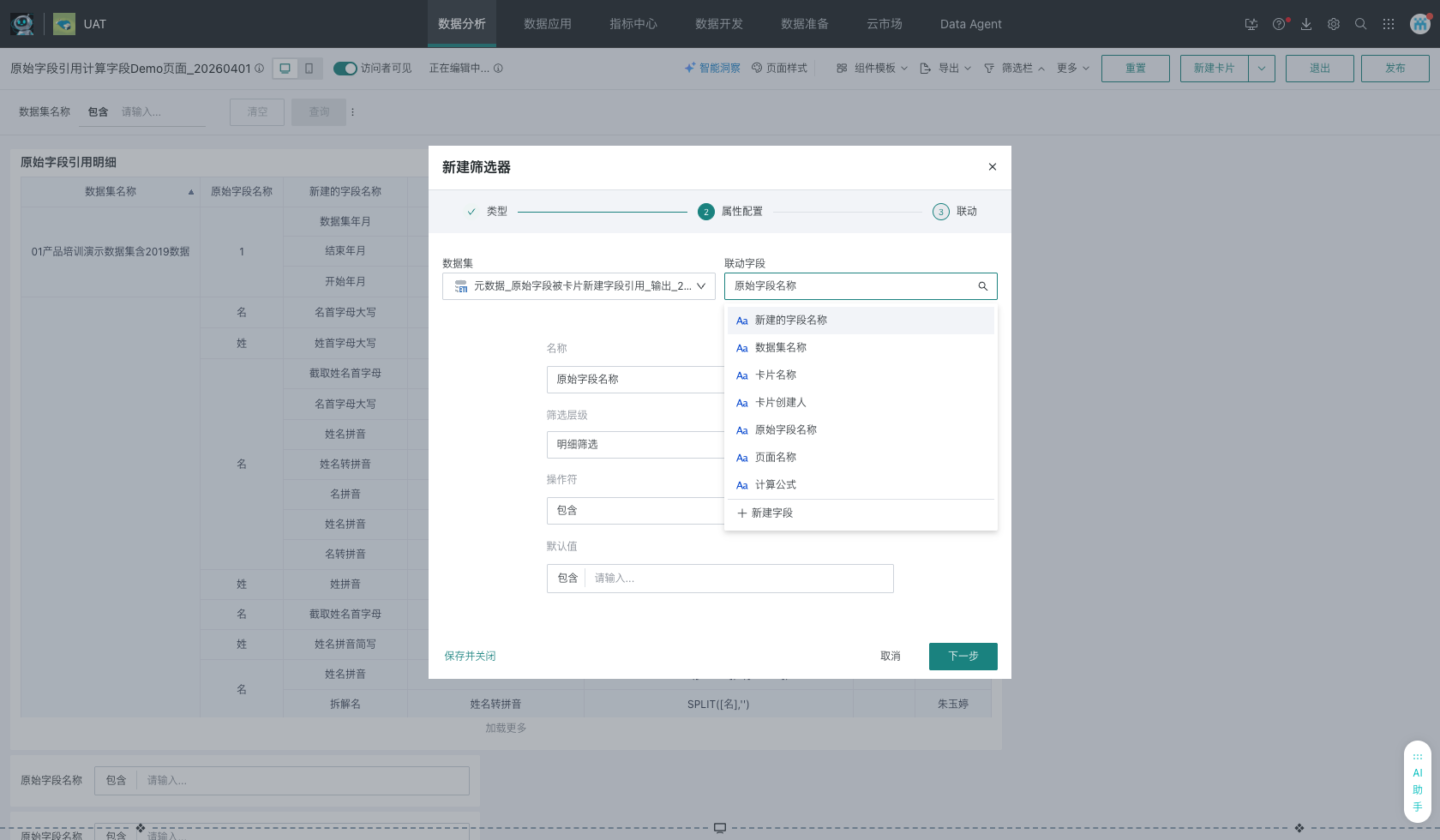
Task: Click the 下一步 next step button
Action: tap(963, 656)
